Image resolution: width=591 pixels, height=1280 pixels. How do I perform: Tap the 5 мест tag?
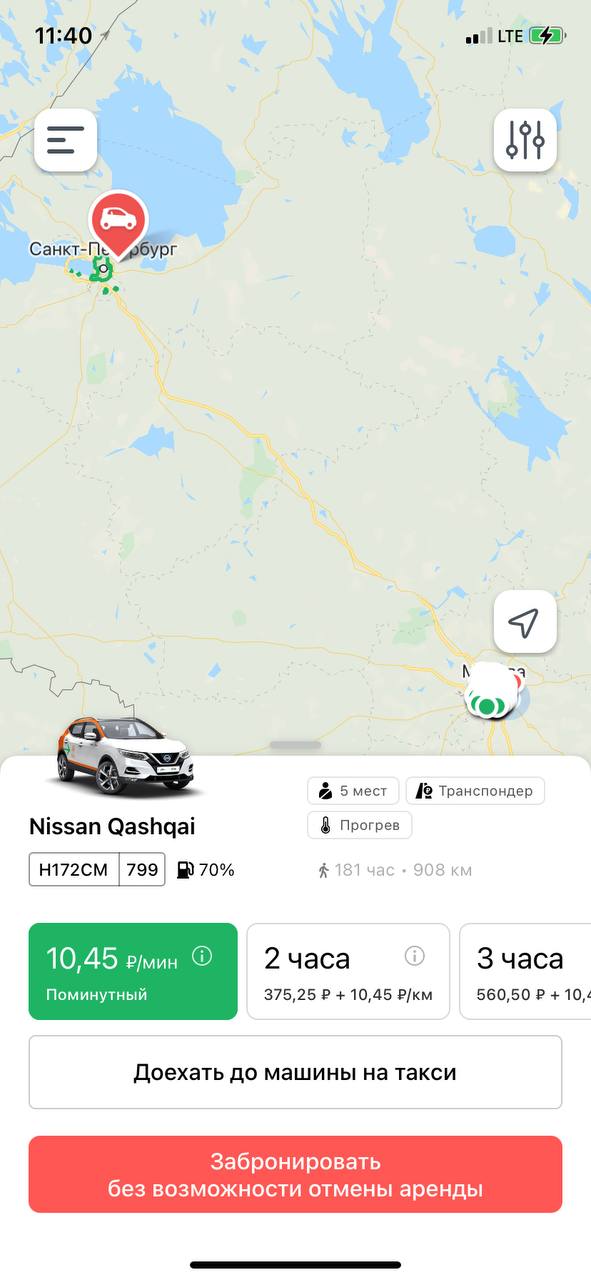tap(354, 791)
